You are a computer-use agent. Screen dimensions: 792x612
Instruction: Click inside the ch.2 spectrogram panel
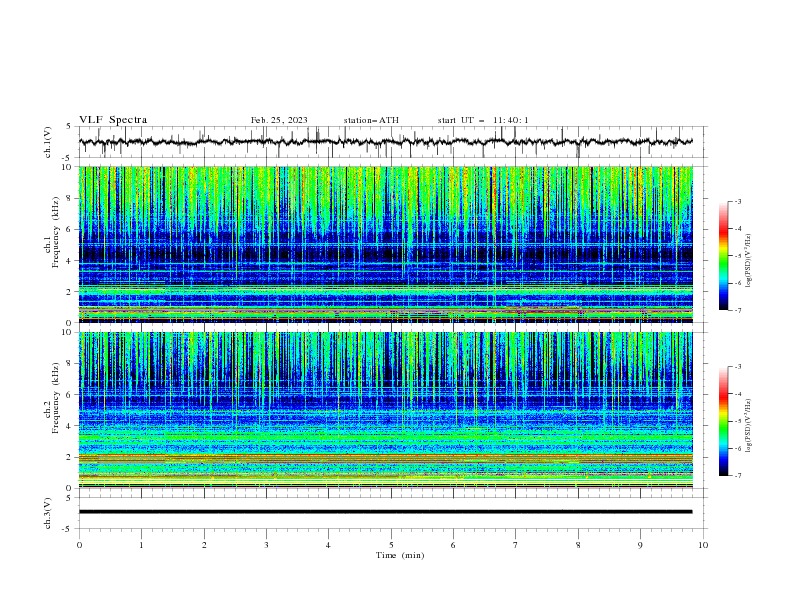pyautogui.click(x=385, y=410)
